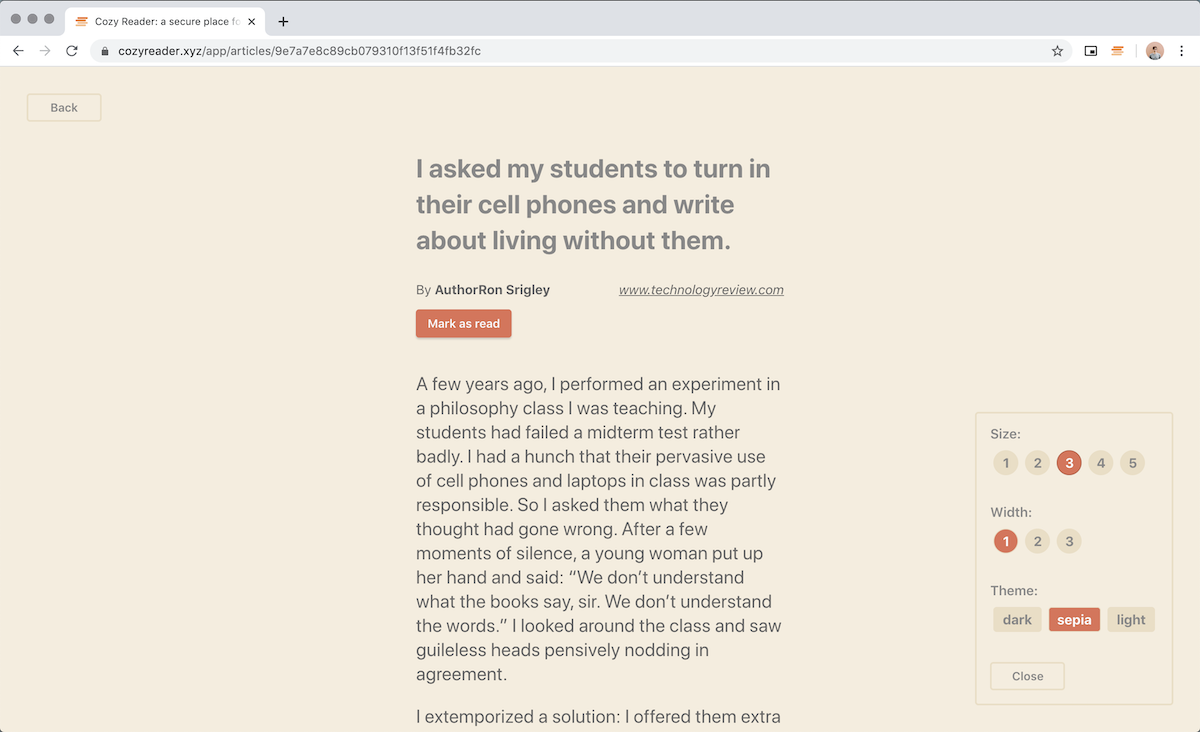
Task: Set text size to 5
Action: coord(1132,463)
